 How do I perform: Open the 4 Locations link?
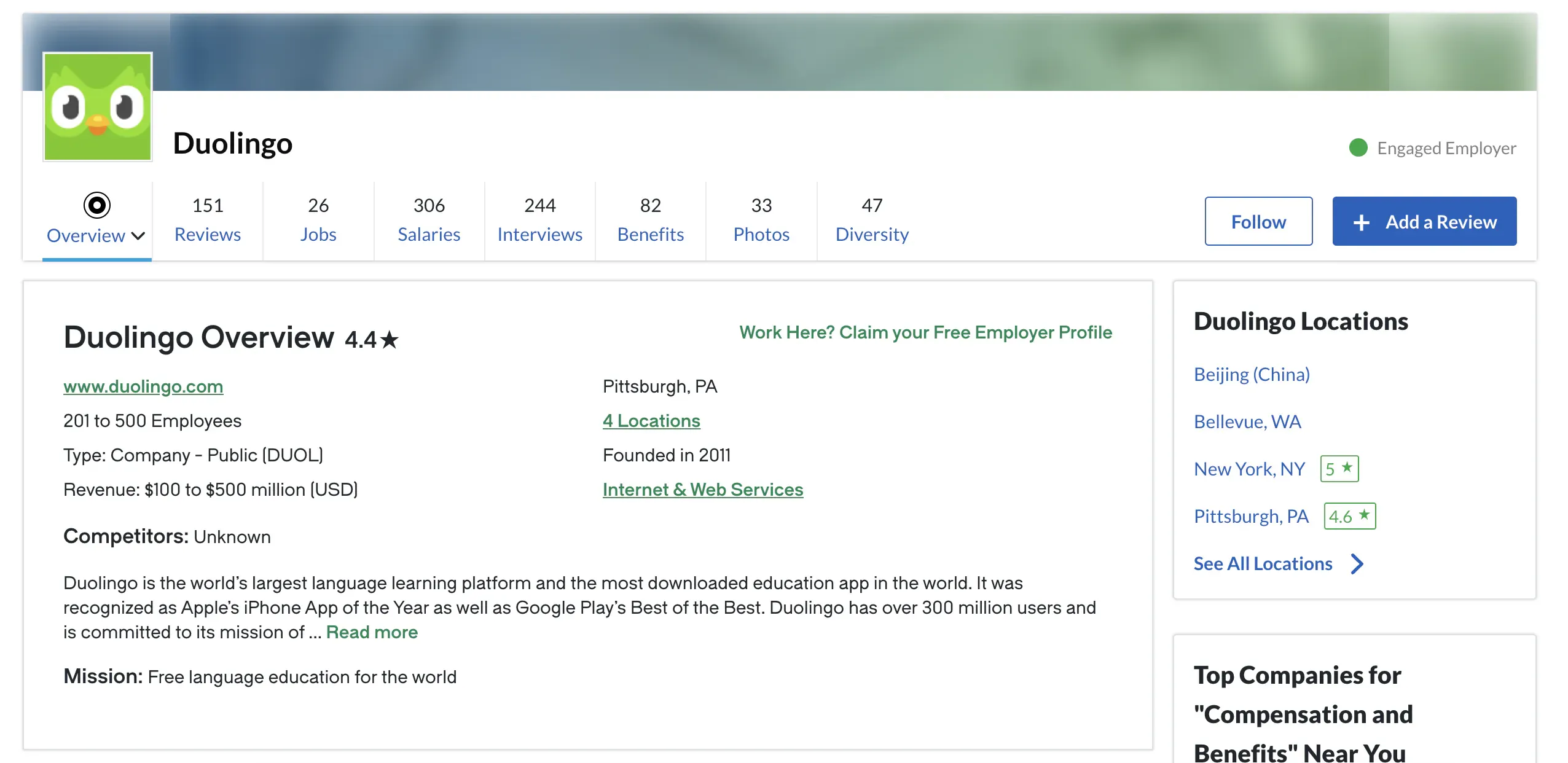click(x=651, y=421)
